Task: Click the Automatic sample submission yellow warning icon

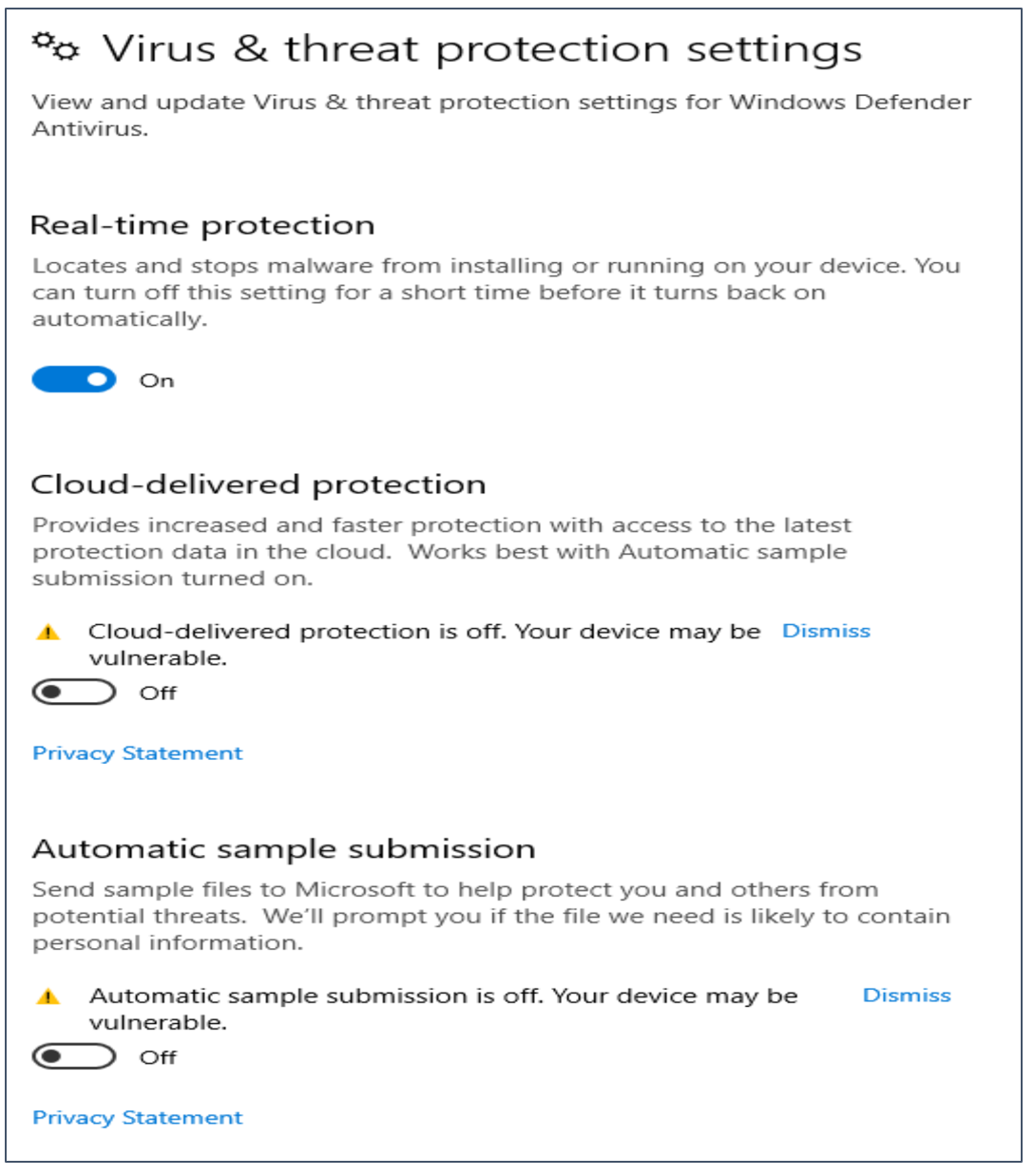Action: click(48, 996)
